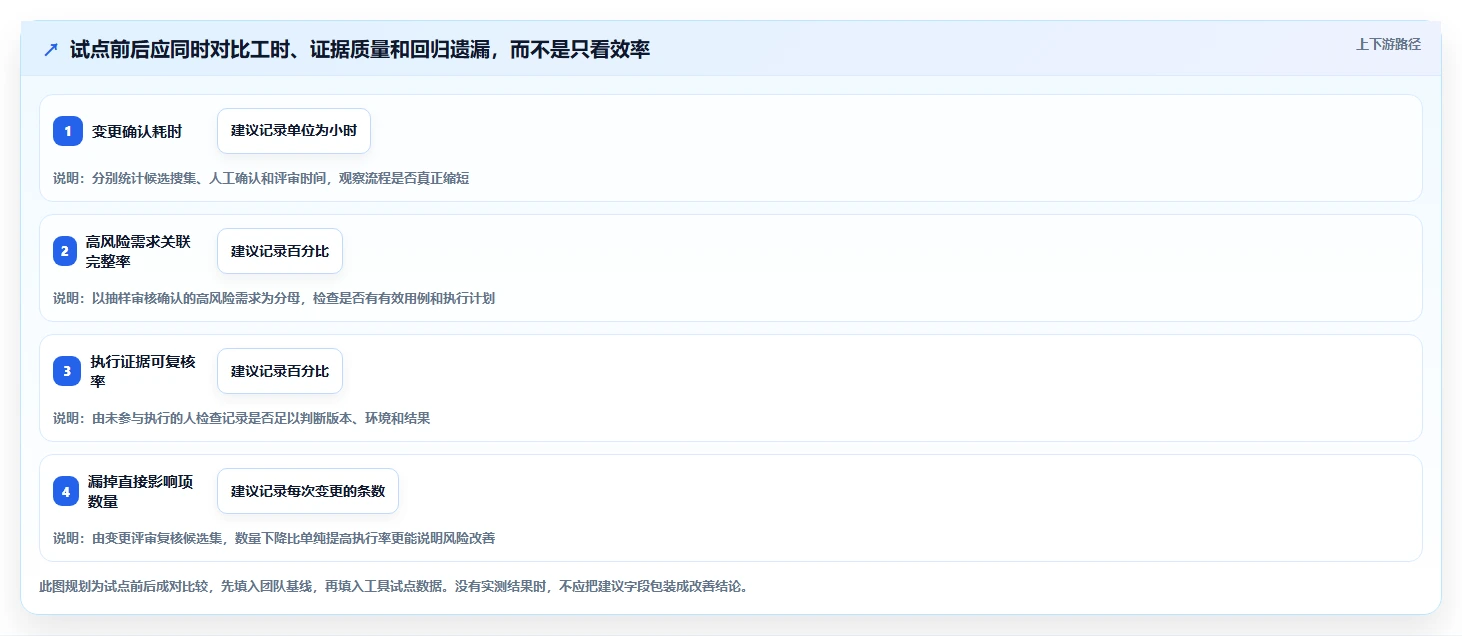Viewport: 1462px width, 636px height.
Task: Select number badge 1 for 变更确认耗时
Action: (68, 131)
